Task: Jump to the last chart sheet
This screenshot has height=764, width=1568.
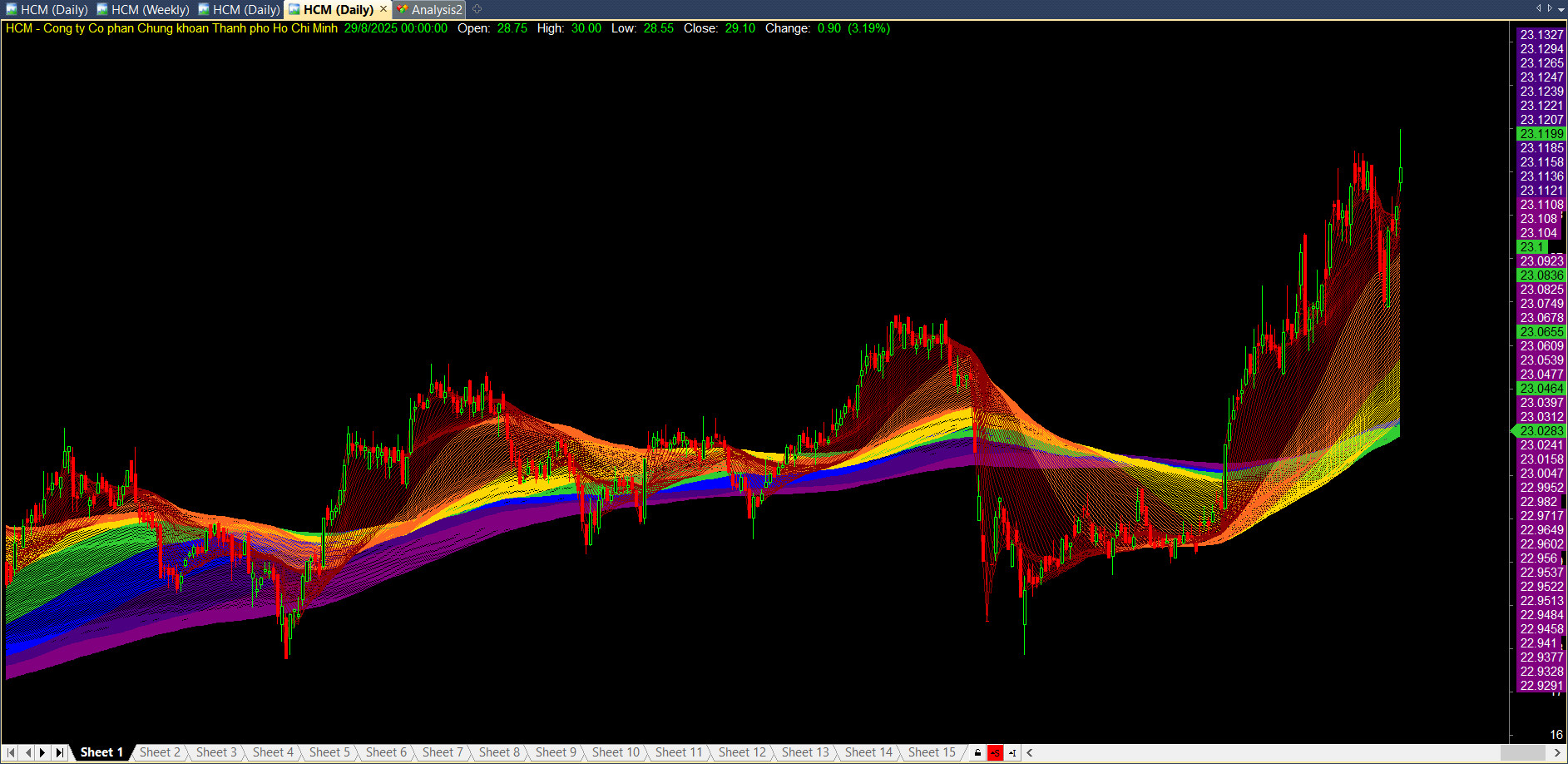Action: coord(59,752)
